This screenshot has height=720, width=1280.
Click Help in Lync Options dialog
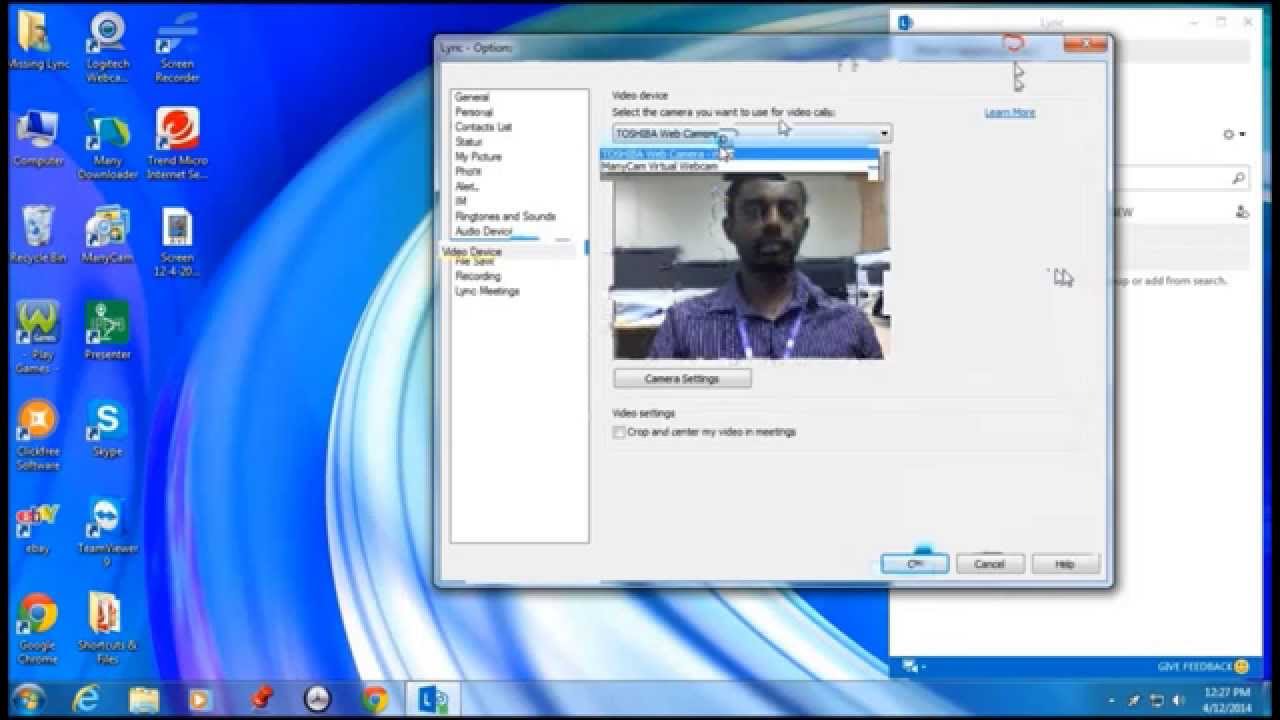[x=1065, y=564]
